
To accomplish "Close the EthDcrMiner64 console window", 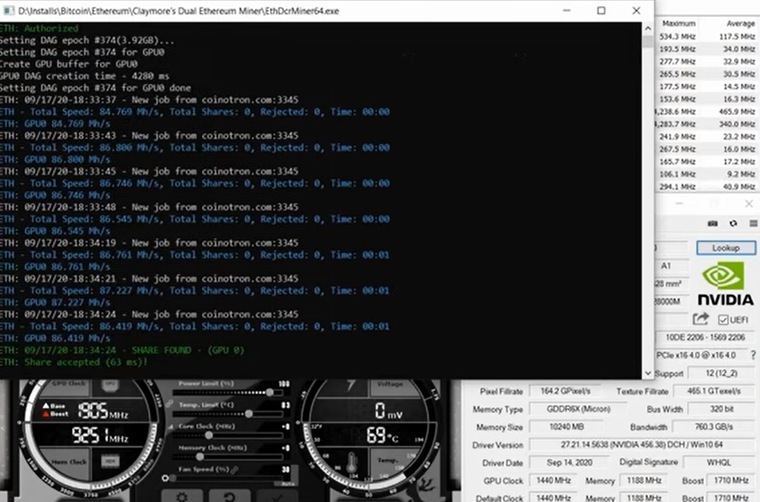I will tap(636, 11).
